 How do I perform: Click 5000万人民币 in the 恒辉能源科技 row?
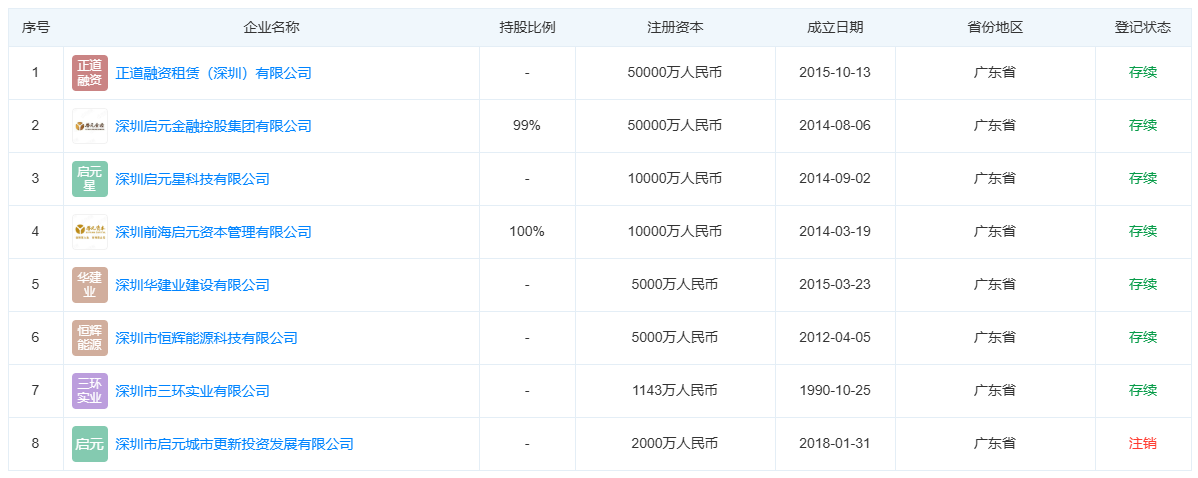(675, 338)
